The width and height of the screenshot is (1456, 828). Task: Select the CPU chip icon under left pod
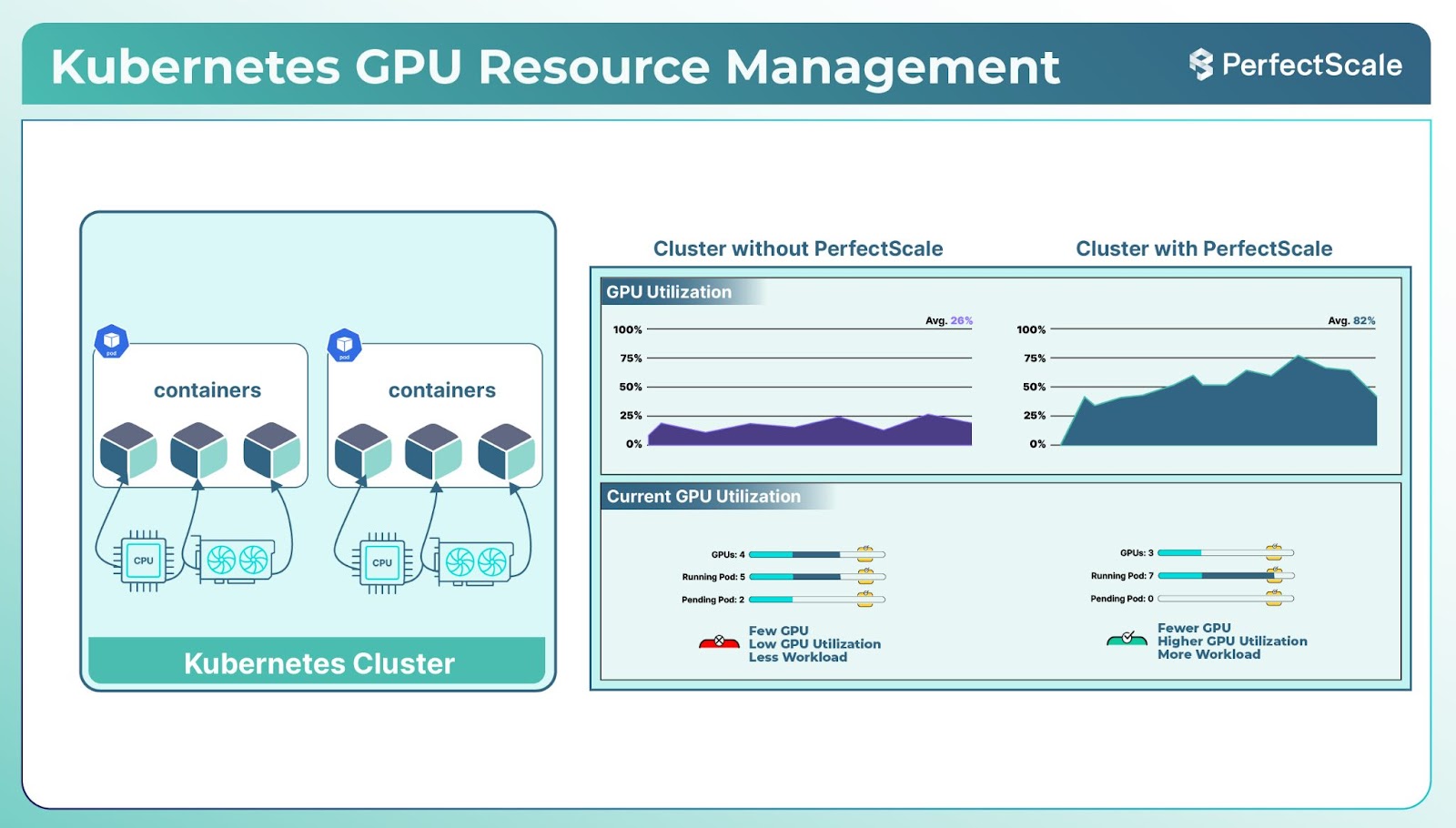143,560
